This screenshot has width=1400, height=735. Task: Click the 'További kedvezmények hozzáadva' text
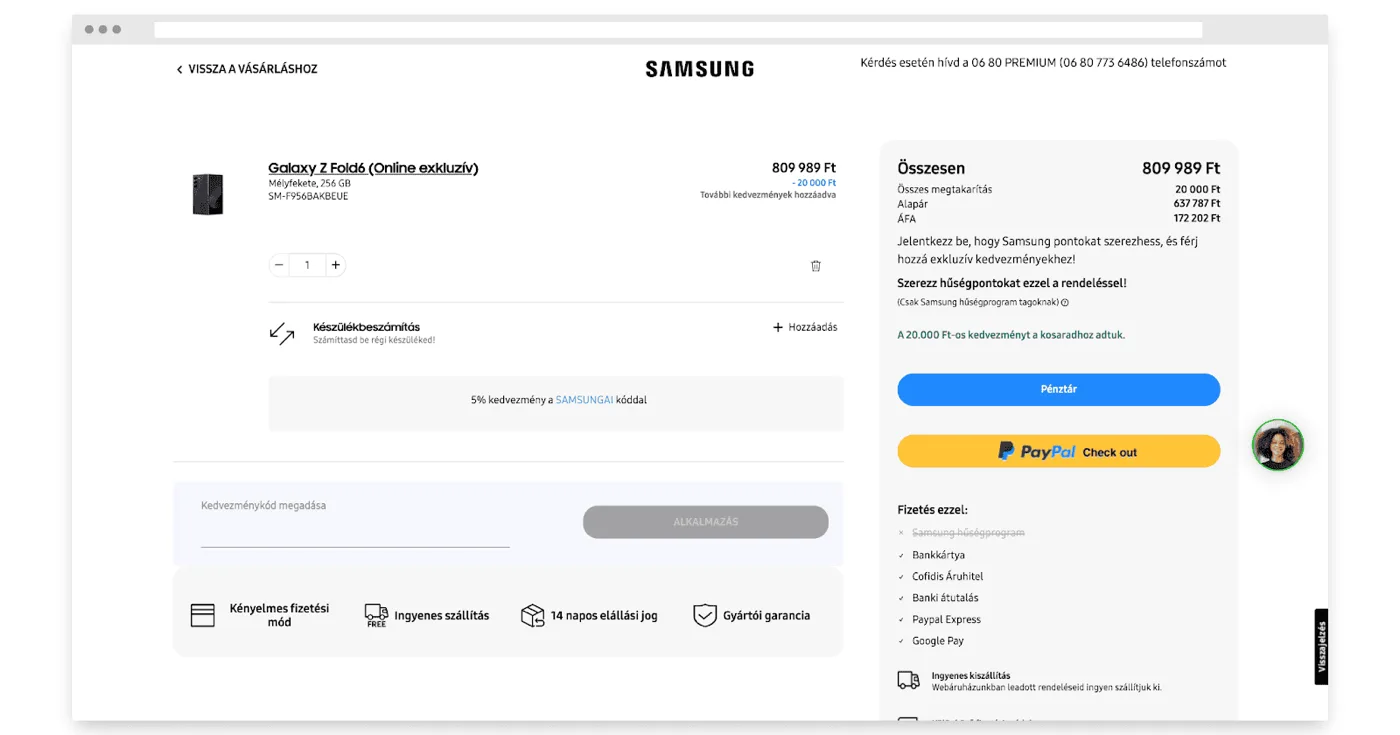768,195
